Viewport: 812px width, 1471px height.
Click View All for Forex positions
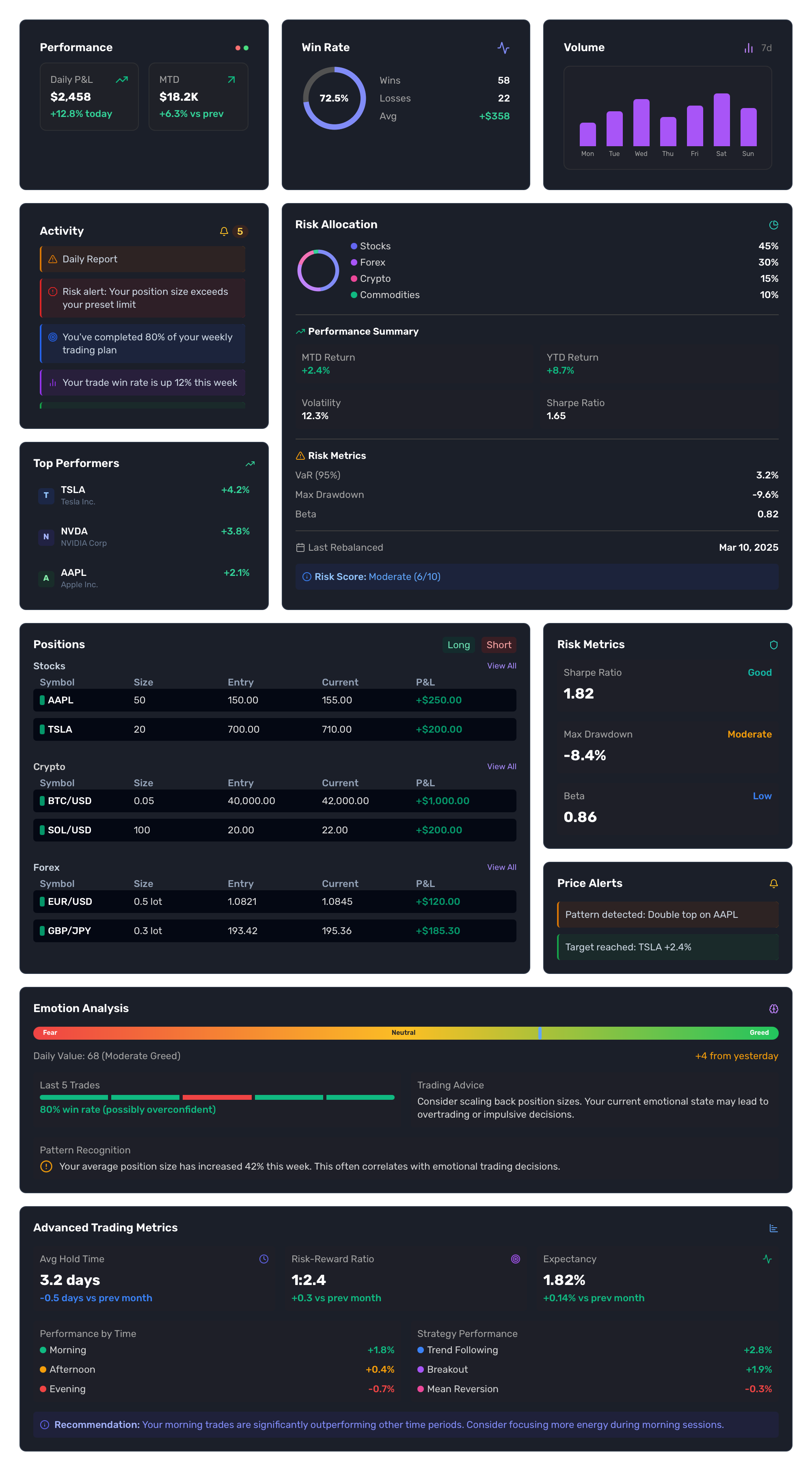[x=501, y=867]
